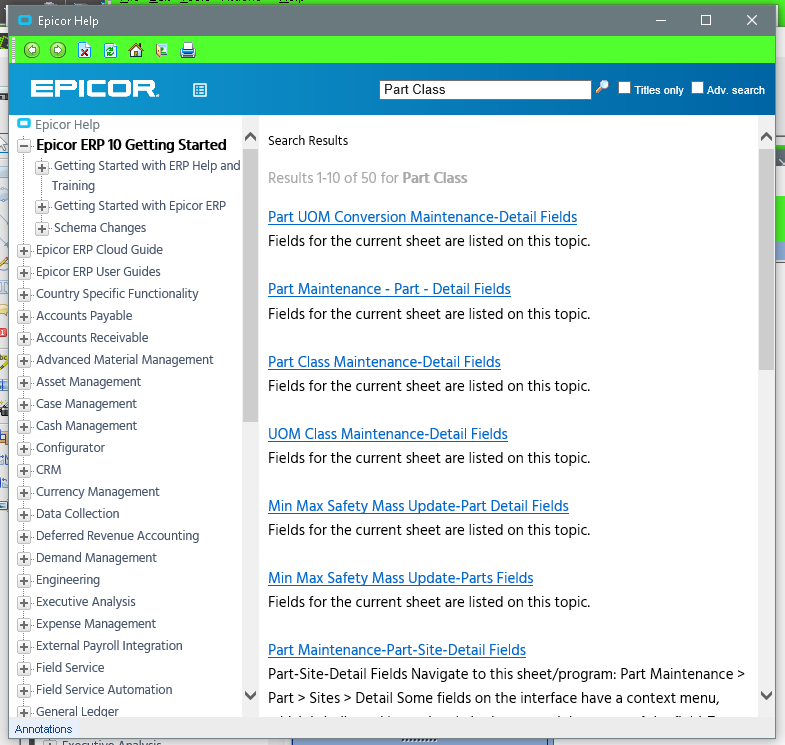This screenshot has height=745, width=785.
Task: Expand the Asset Management node
Action: 24,383
